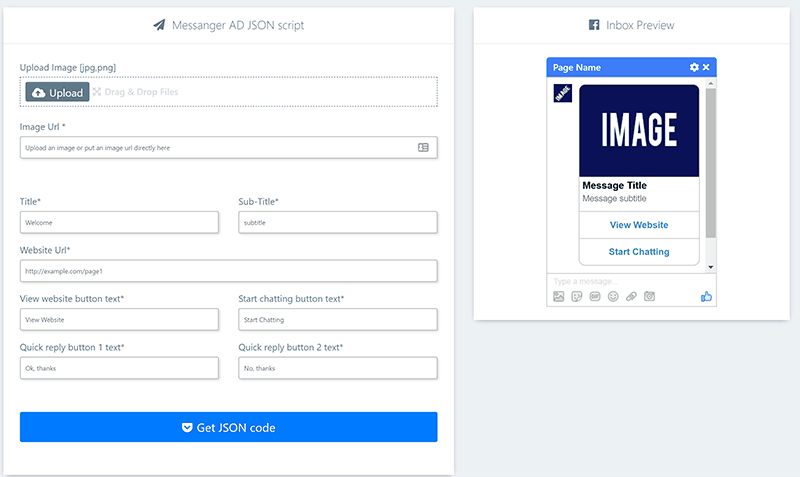This screenshot has height=477, width=800.
Task: Edit the View website button text field
Action: coord(119,319)
